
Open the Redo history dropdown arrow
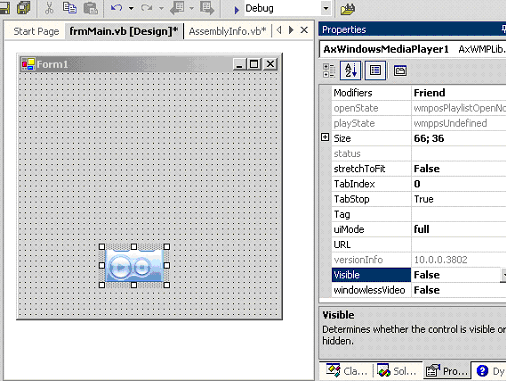point(161,8)
